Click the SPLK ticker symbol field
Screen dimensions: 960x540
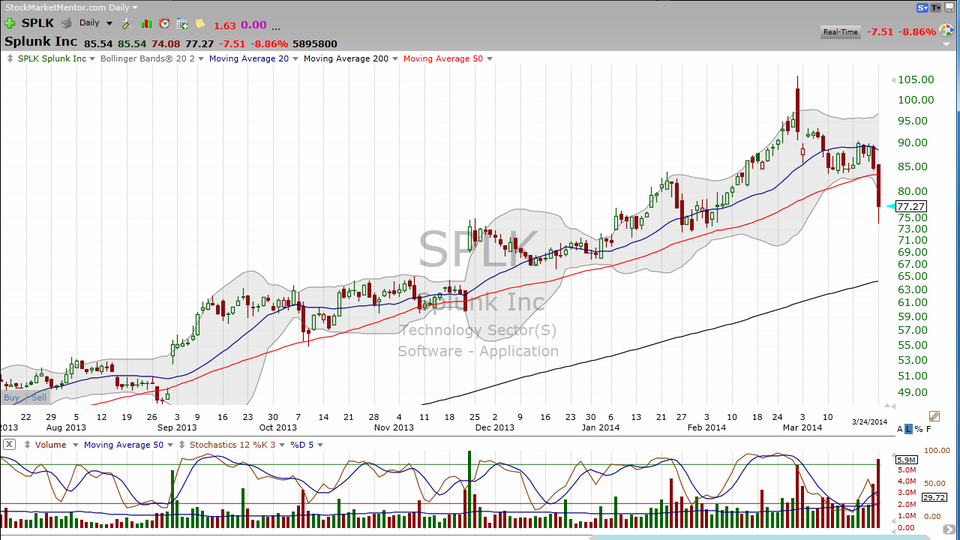point(38,23)
